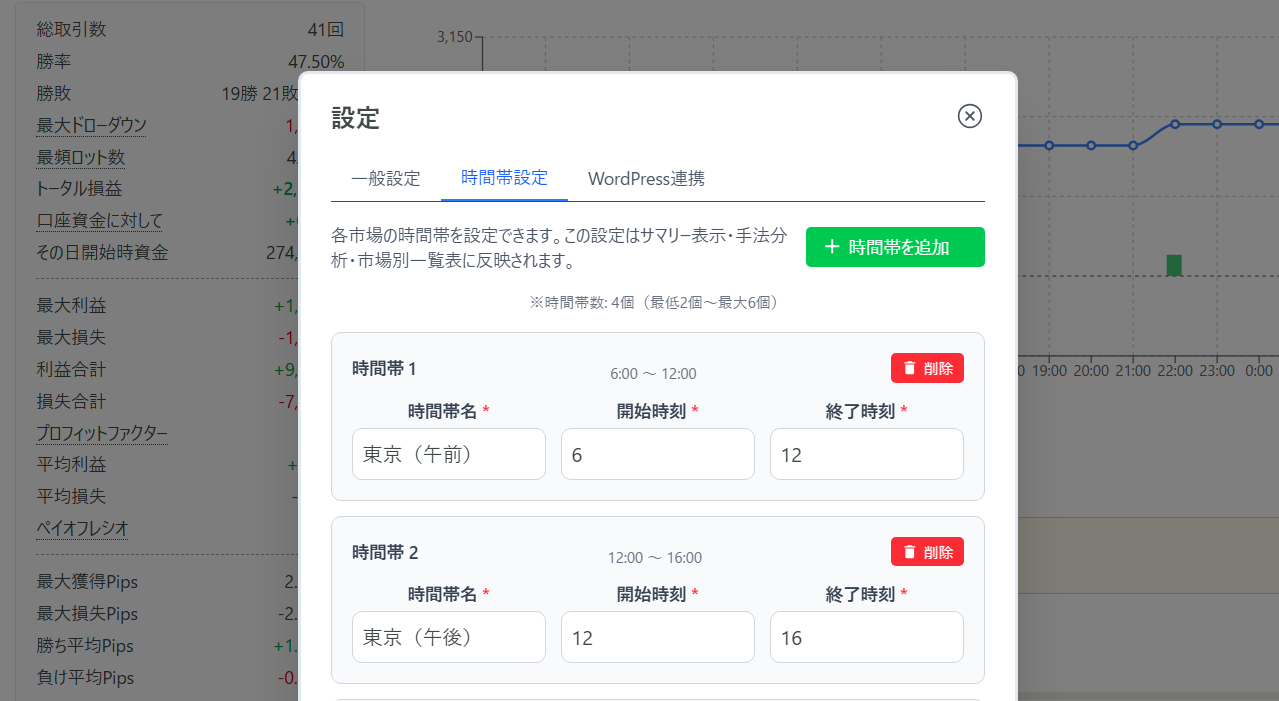Click the chart data point above 22:00
Viewport: 1279px width, 701px height.
tap(1175, 124)
